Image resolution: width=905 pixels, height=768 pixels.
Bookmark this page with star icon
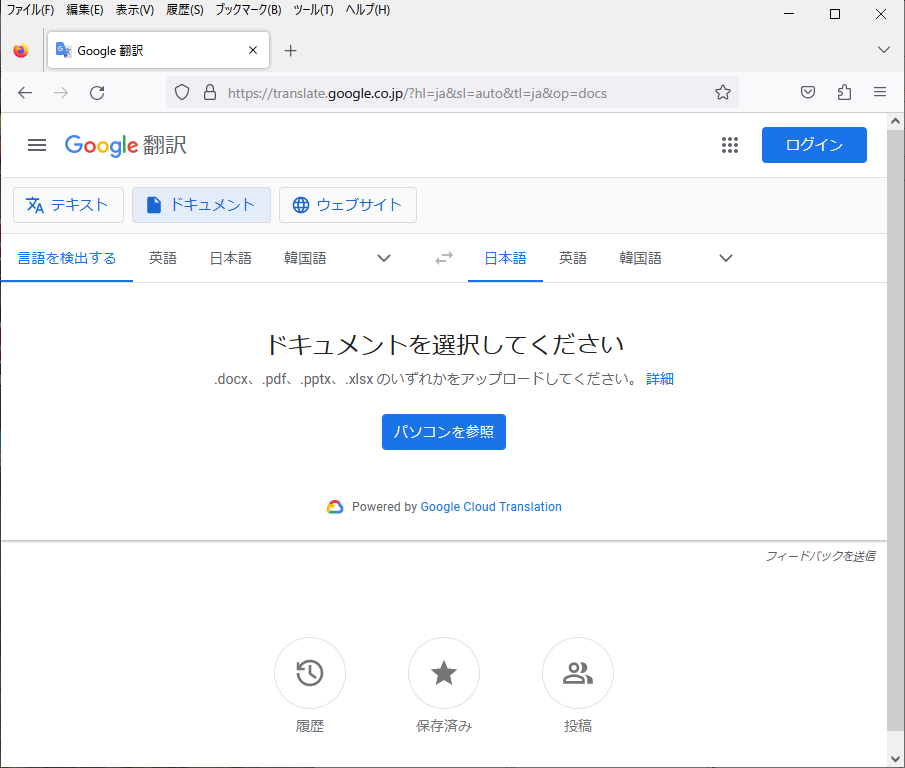pyautogui.click(x=723, y=92)
